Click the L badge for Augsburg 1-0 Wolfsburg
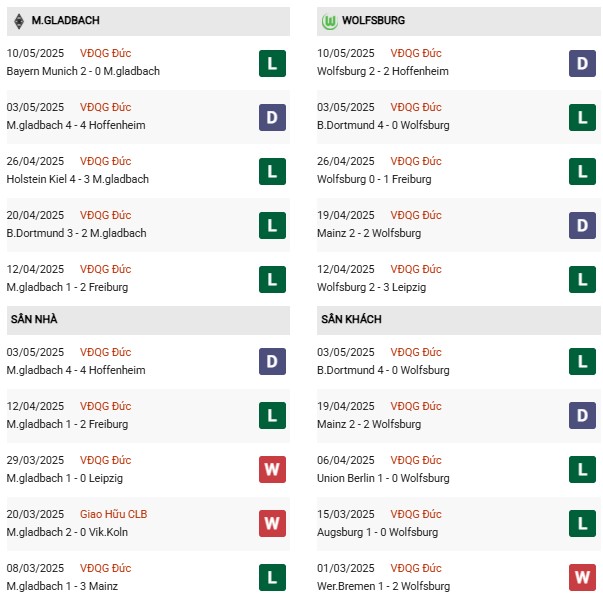 (x=582, y=523)
